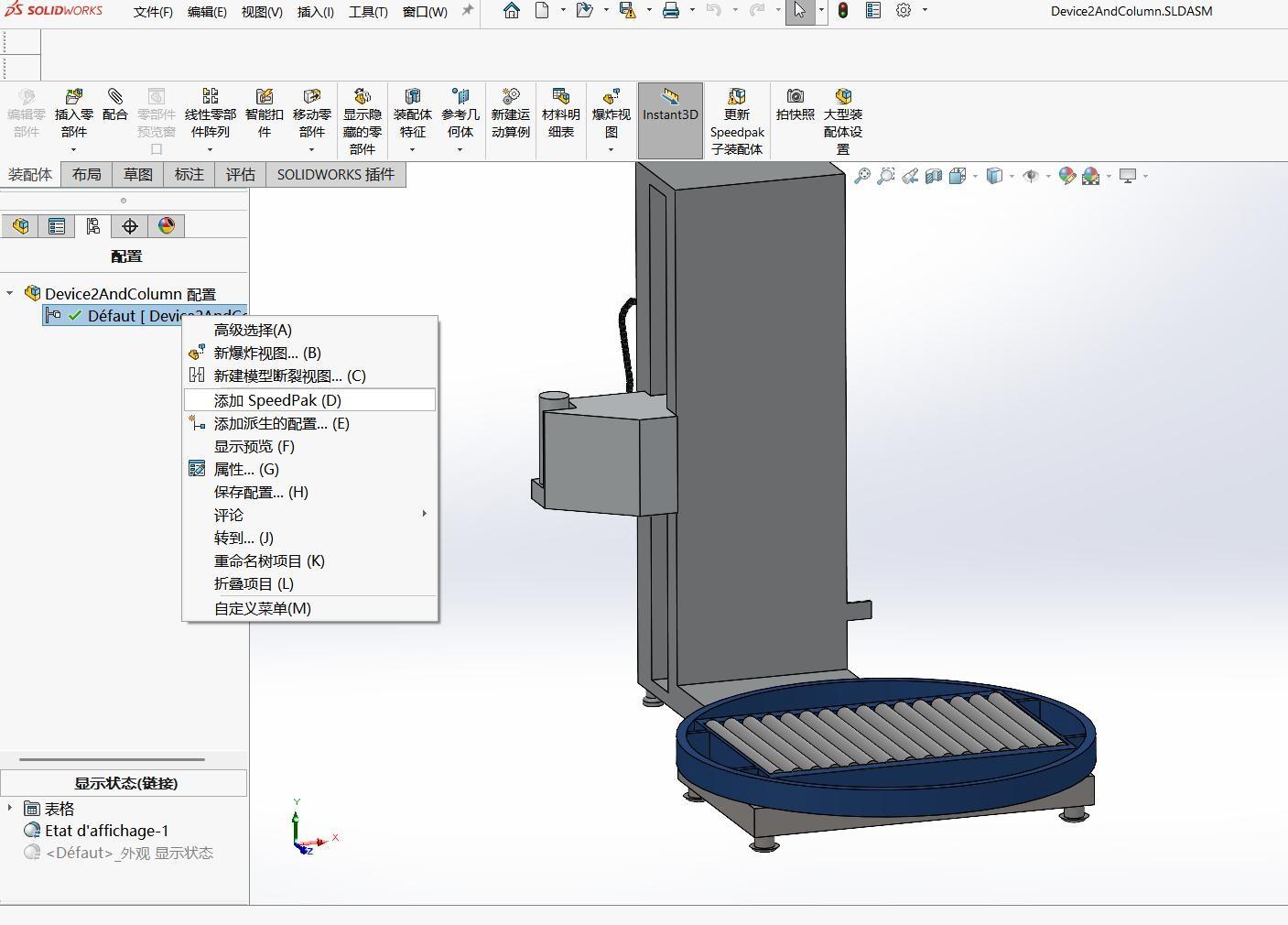Open Options gear icon
The width and height of the screenshot is (1288, 925).
click(904, 11)
